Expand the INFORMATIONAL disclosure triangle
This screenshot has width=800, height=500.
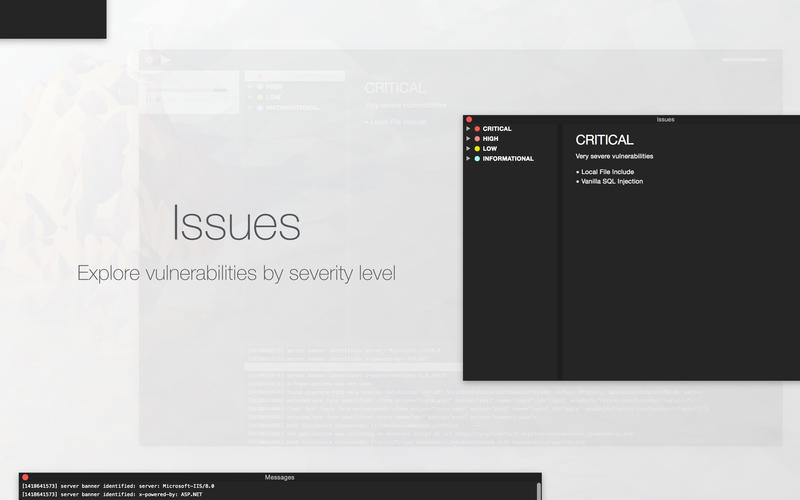(x=468, y=158)
